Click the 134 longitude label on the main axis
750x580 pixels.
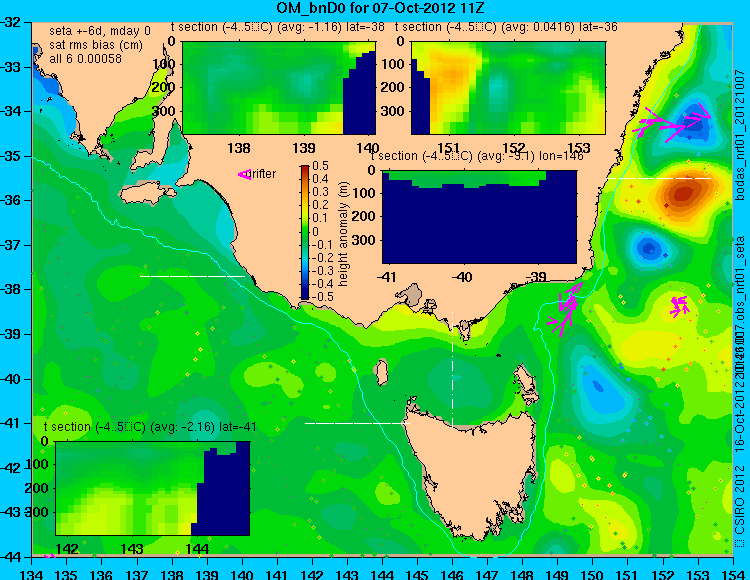[32, 575]
